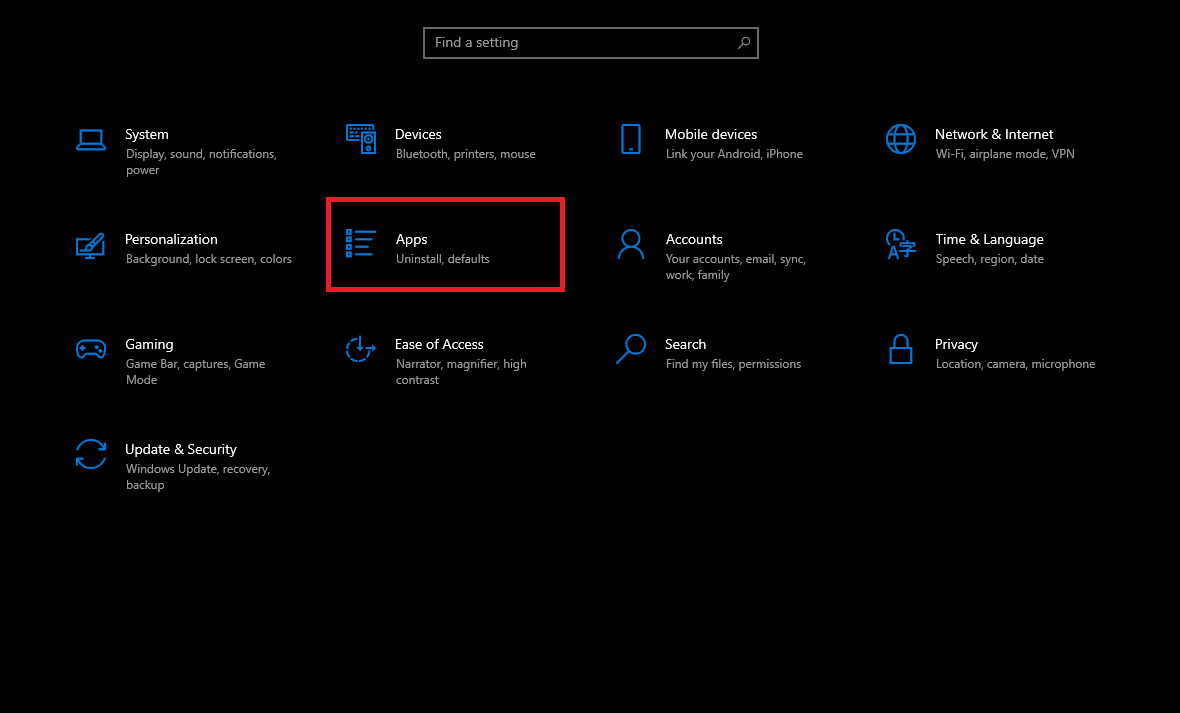1180x713 pixels.
Task: Click the Personalization paintbrush icon
Action: (x=91, y=245)
